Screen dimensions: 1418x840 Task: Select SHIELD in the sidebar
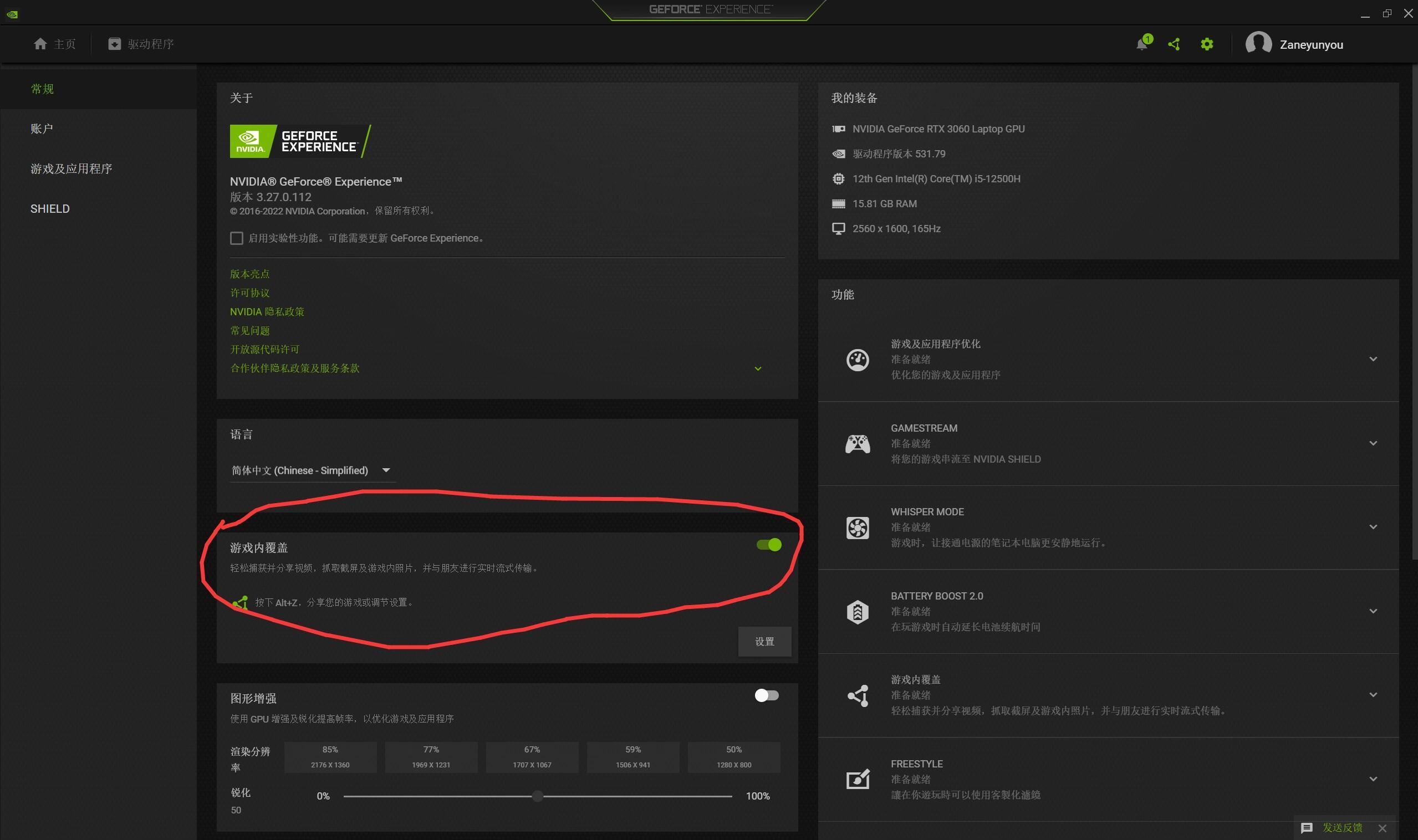(98, 209)
